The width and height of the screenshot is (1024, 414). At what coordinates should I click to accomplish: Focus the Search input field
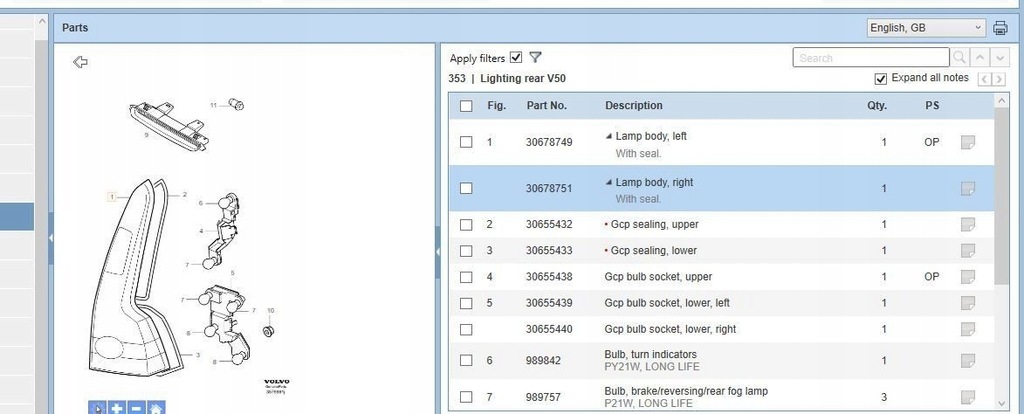[871, 57]
